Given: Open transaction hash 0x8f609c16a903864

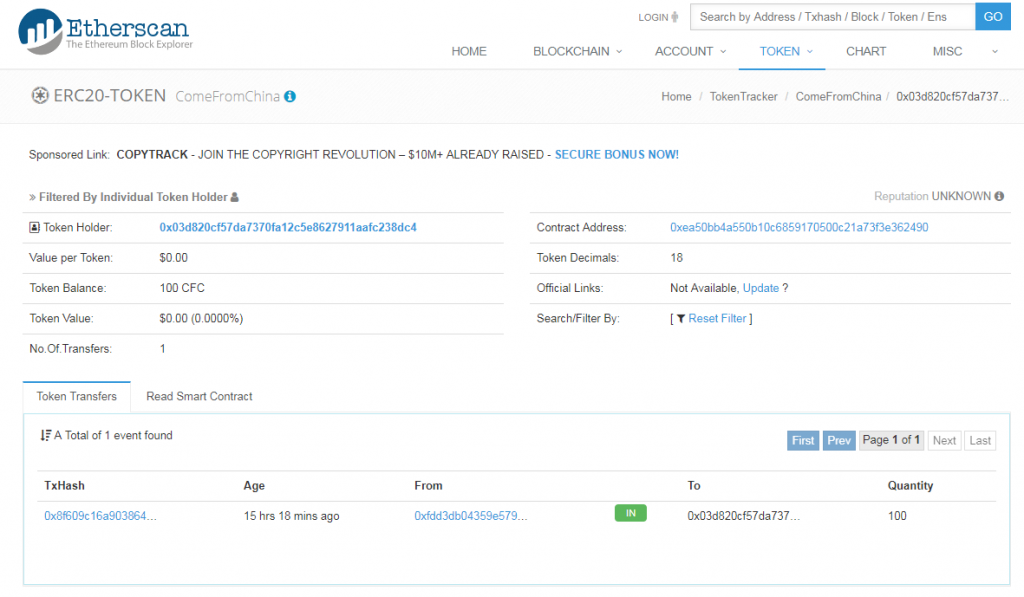Looking at the screenshot, I should tap(100, 516).
